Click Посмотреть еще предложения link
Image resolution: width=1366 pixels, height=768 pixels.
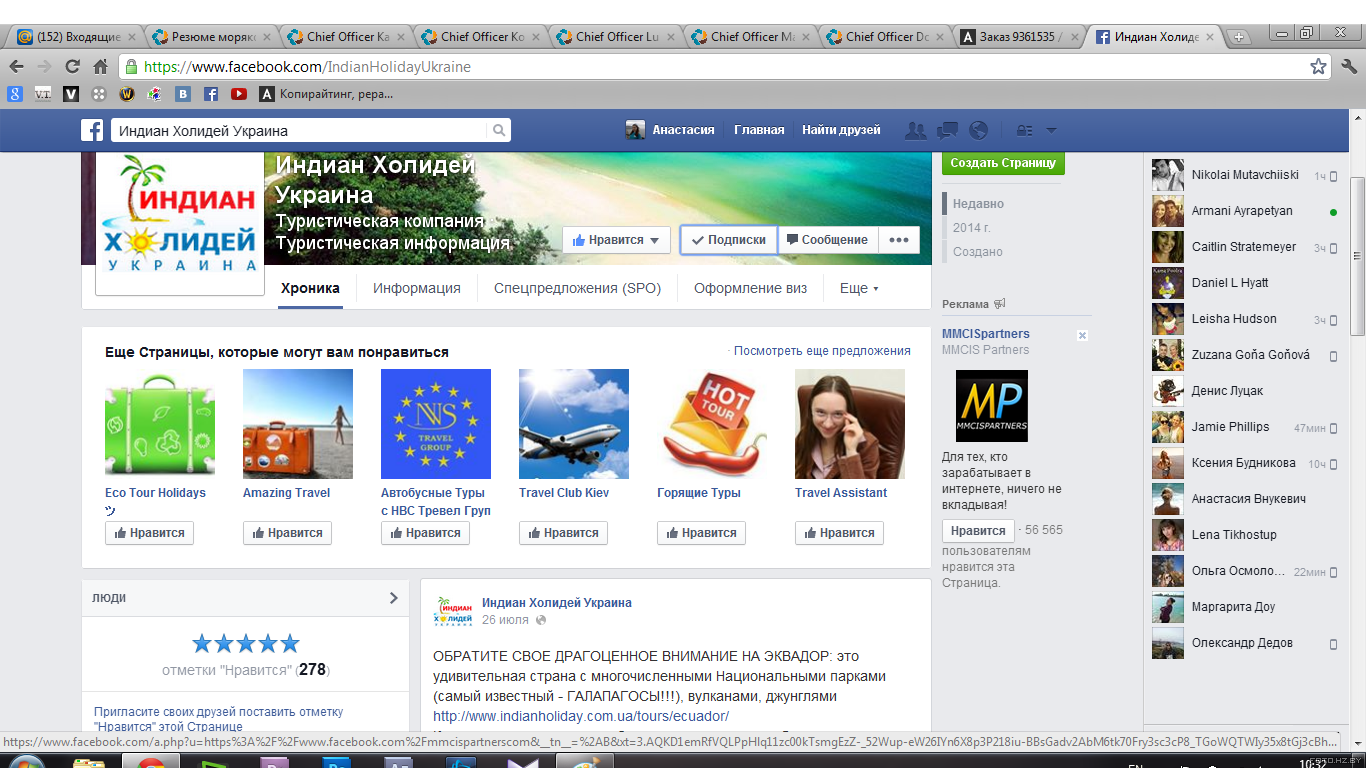822,351
